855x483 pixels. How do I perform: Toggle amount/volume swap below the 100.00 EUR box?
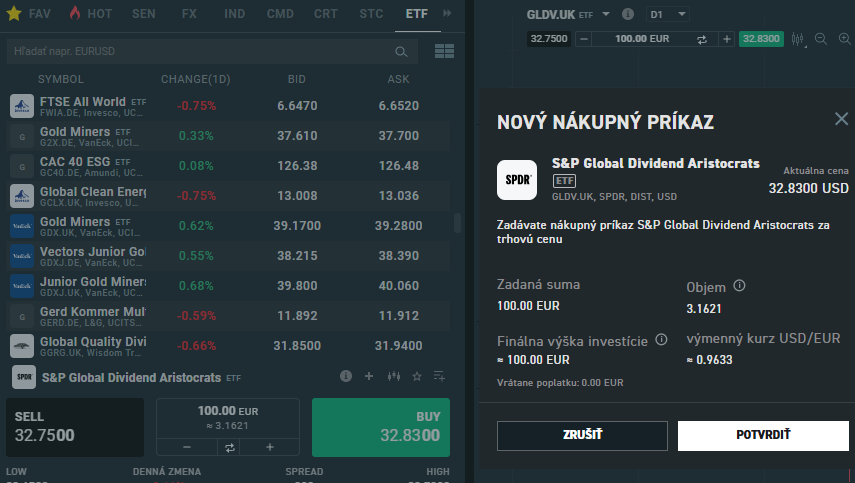tap(229, 447)
